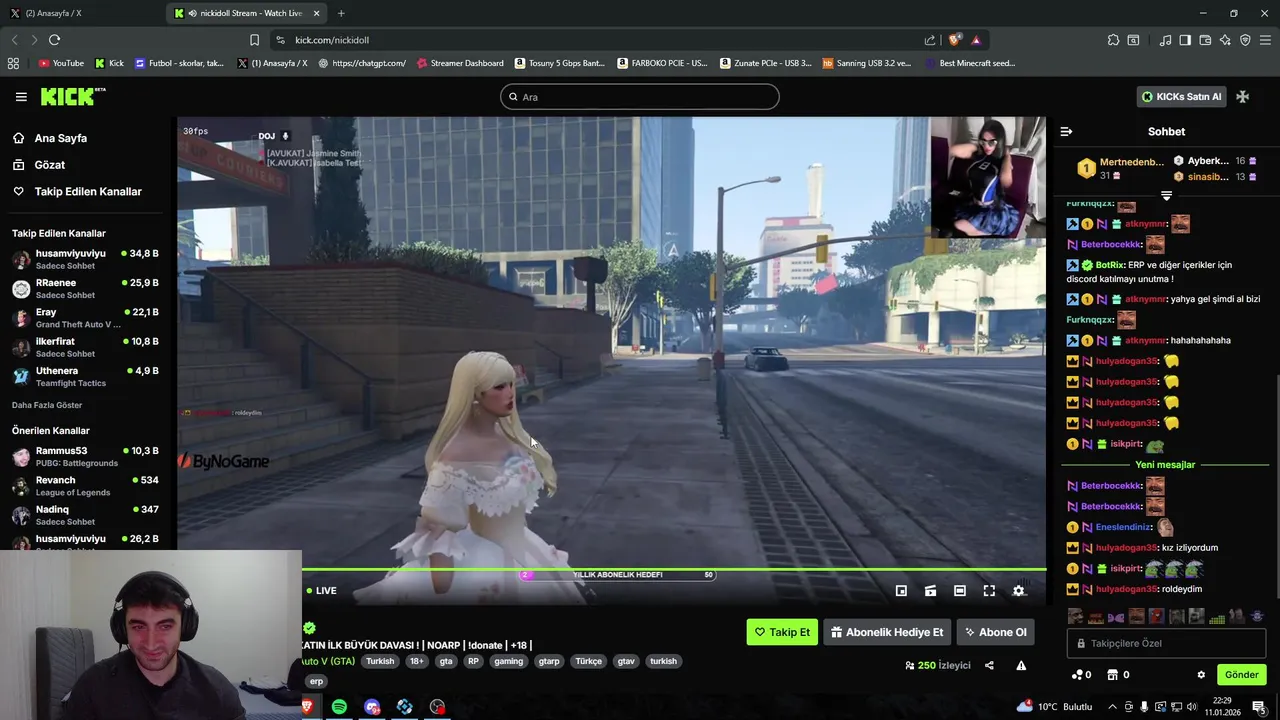Open Spotify from the Windows taskbar
The width and height of the screenshot is (1280, 720).
point(339,707)
